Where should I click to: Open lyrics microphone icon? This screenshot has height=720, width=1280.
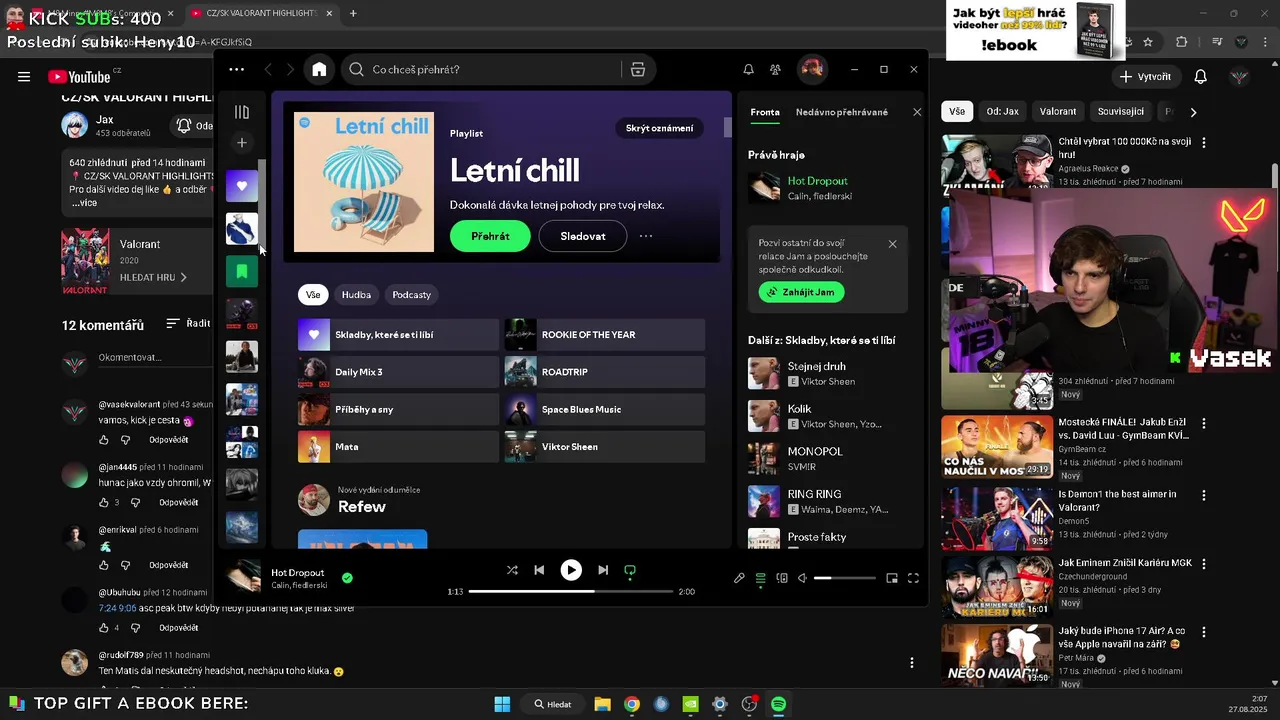tap(739, 578)
